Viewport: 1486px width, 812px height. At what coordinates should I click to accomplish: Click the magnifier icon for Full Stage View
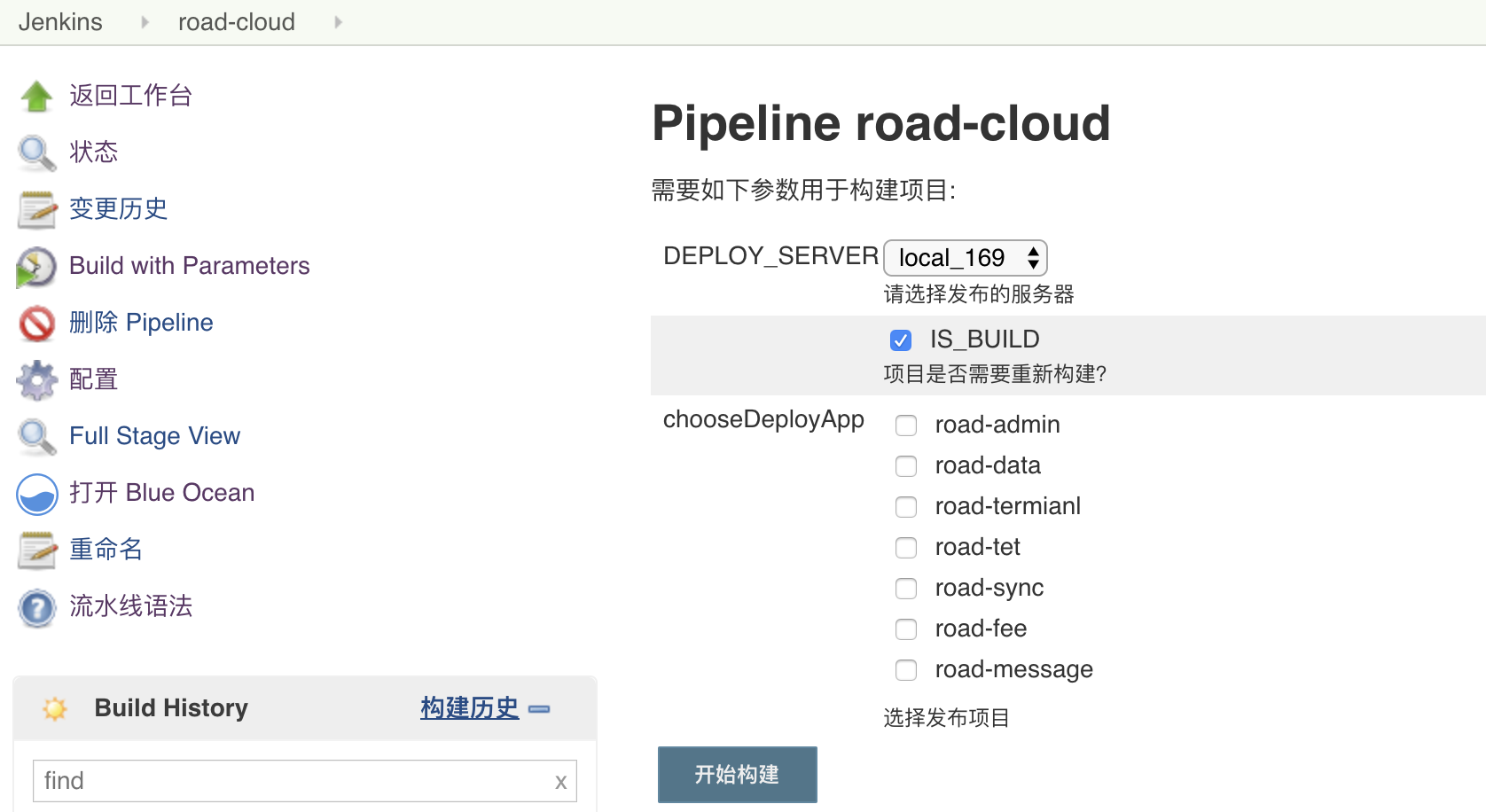pos(37,437)
